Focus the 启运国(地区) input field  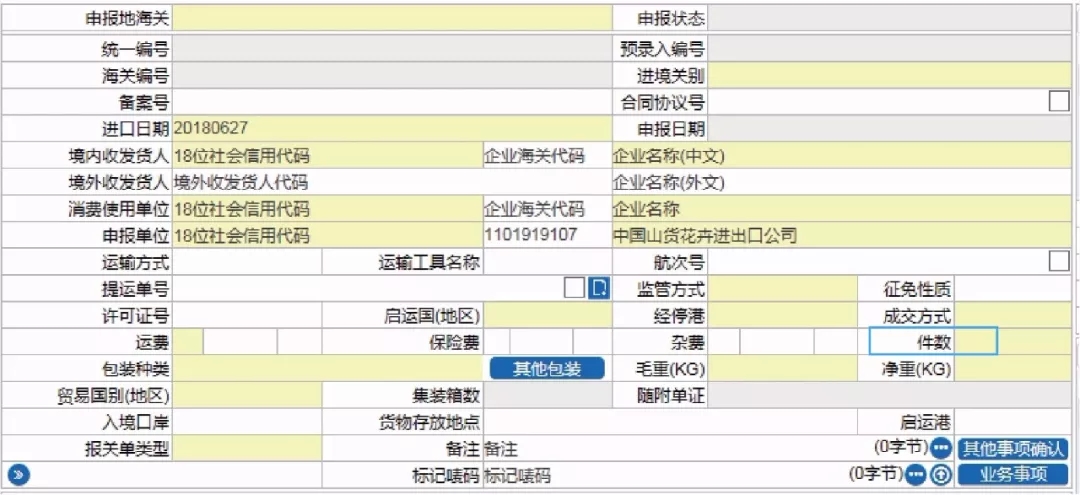[x=547, y=315]
